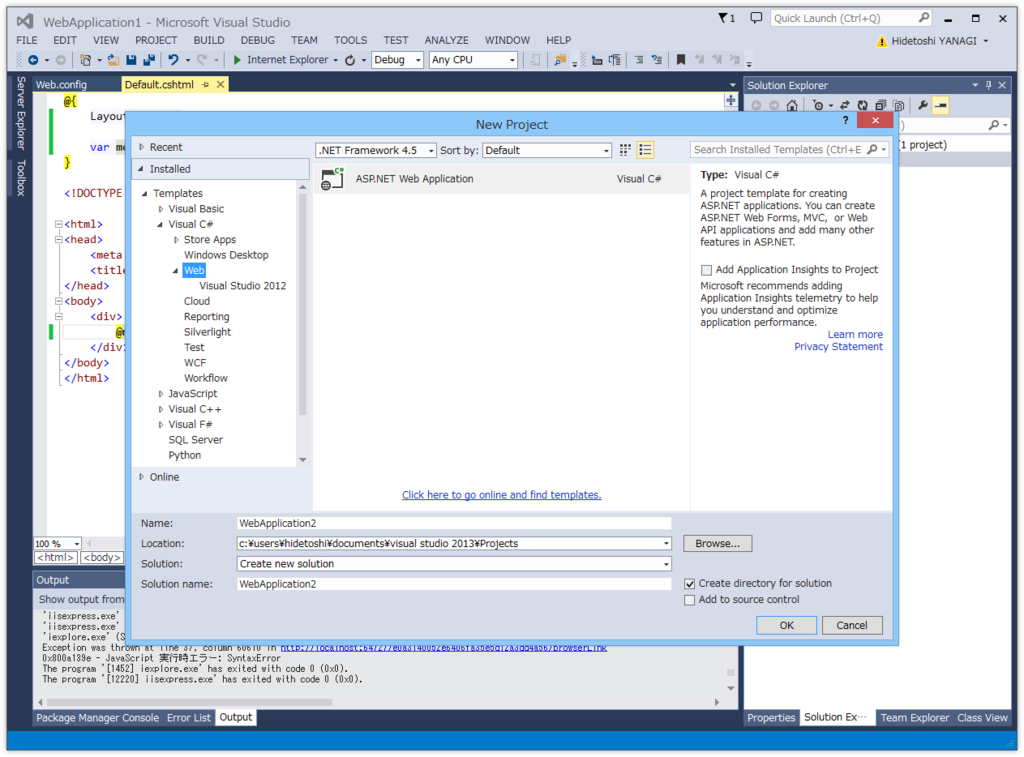Click Refresh icon in Solution Explorer
The height and width of the screenshot is (757, 1024).
pyautogui.click(x=863, y=105)
